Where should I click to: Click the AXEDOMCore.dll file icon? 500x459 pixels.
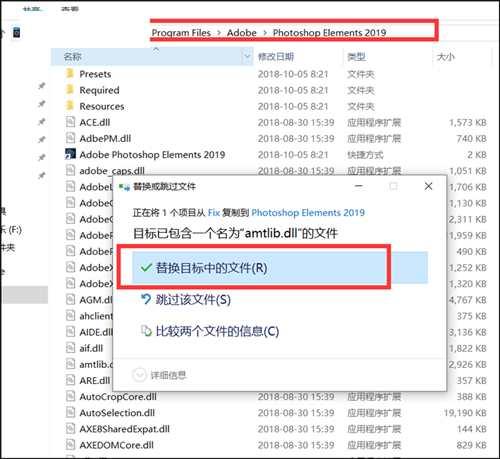pos(70,445)
